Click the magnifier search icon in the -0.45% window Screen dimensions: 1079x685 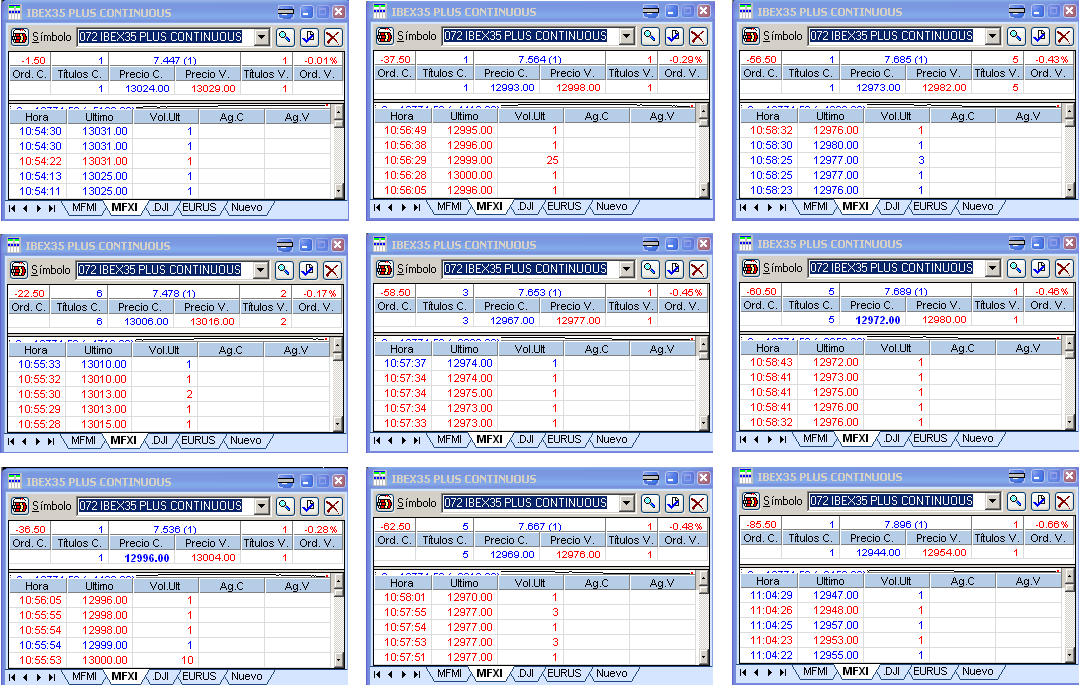click(650, 269)
